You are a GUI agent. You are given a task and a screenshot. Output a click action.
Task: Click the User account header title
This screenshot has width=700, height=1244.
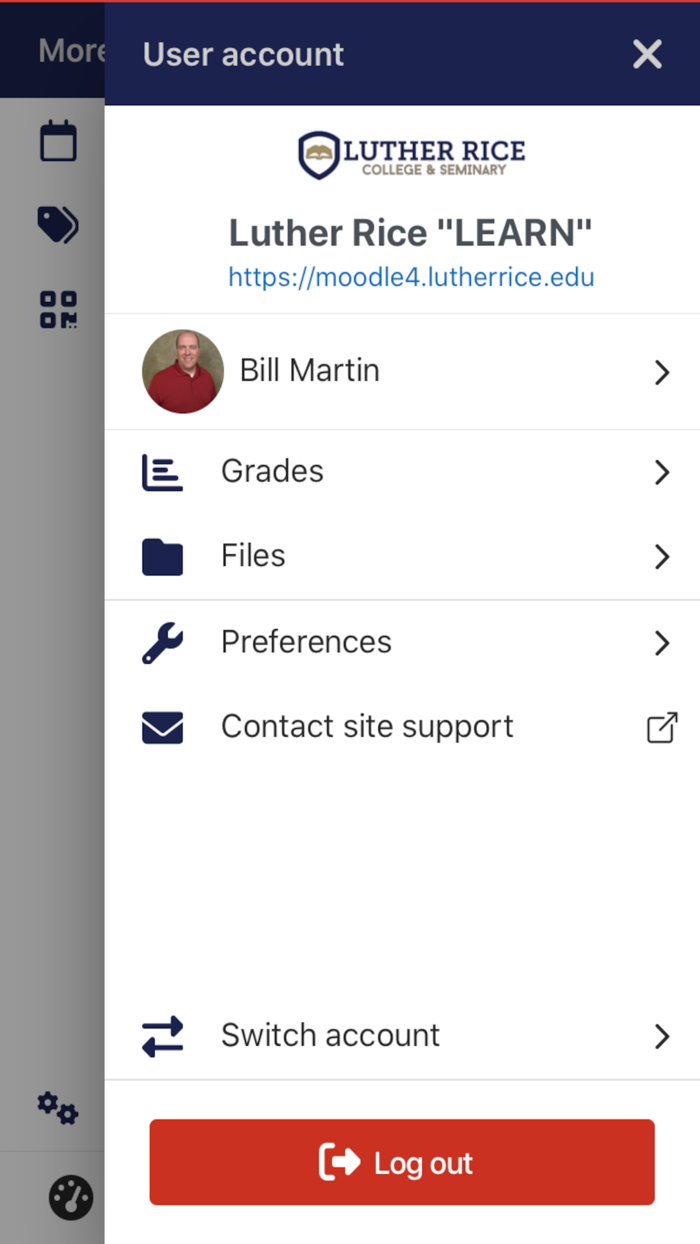pos(243,55)
